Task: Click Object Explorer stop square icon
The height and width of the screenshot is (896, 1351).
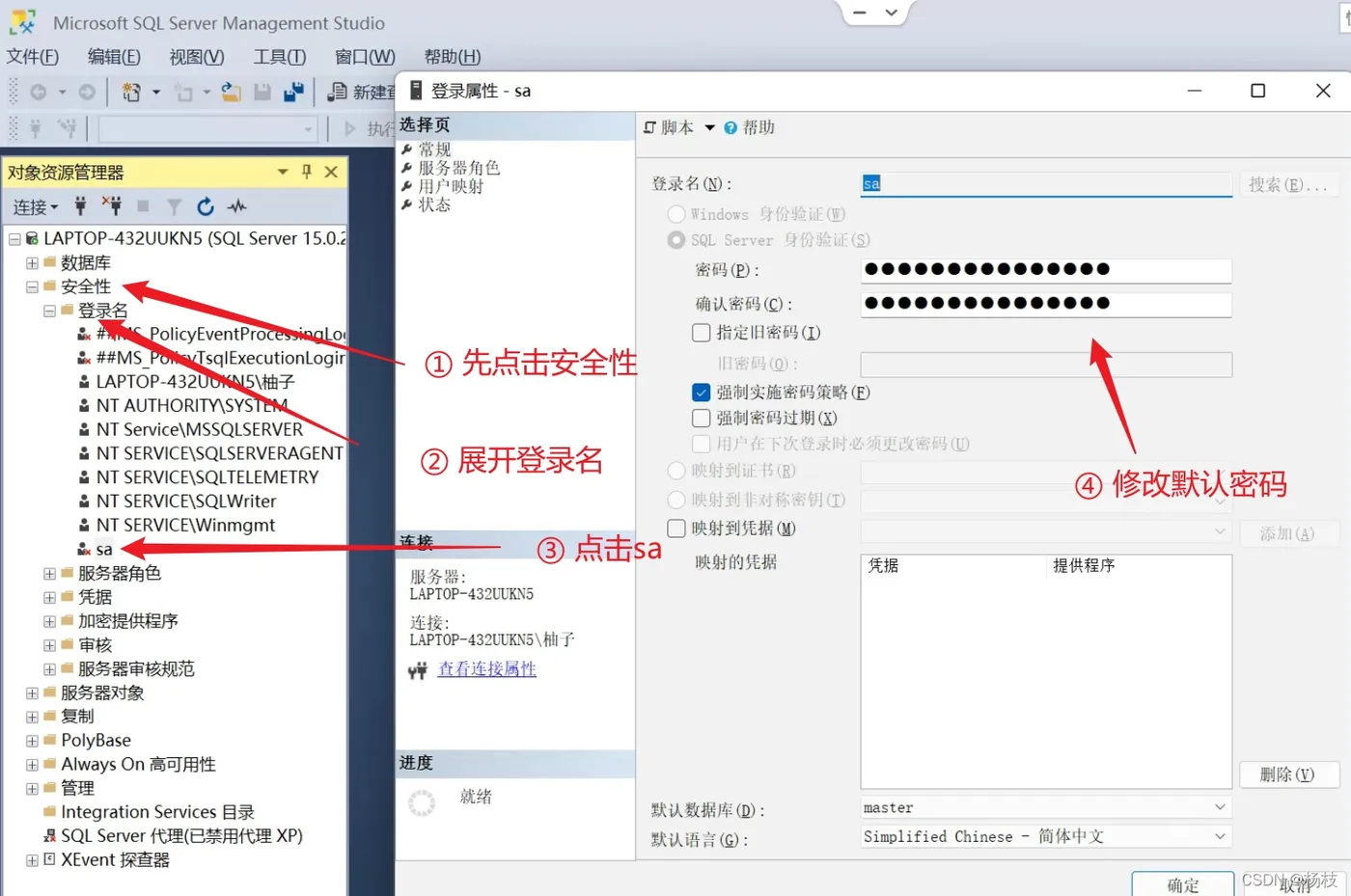Action: (x=143, y=205)
